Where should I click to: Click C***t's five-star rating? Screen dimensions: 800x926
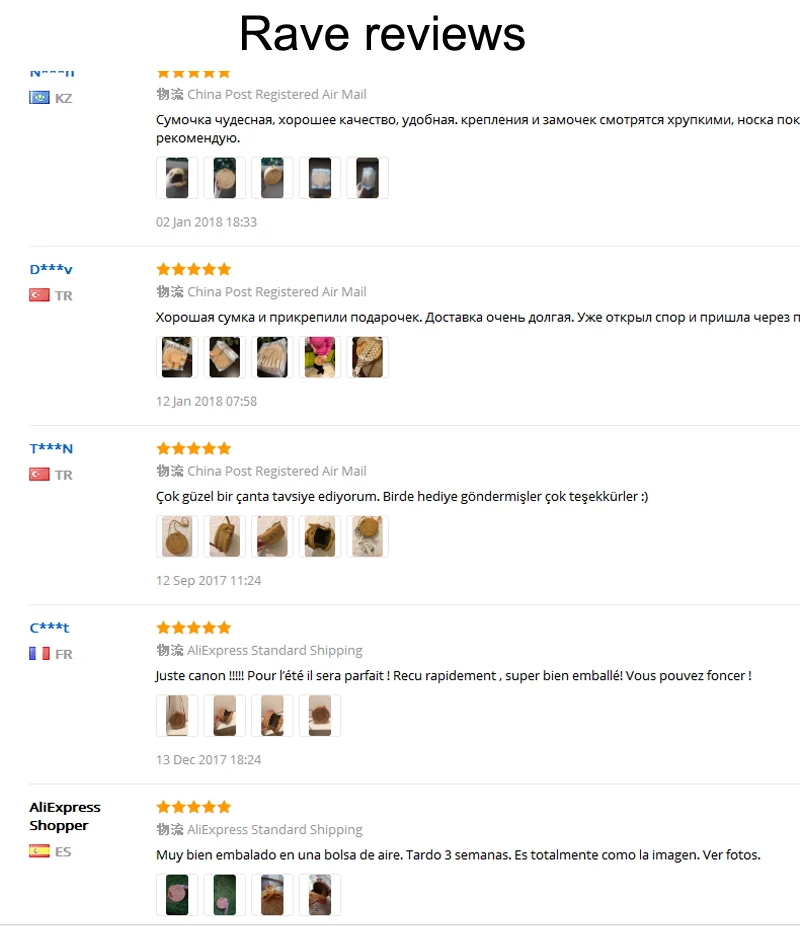click(193, 627)
